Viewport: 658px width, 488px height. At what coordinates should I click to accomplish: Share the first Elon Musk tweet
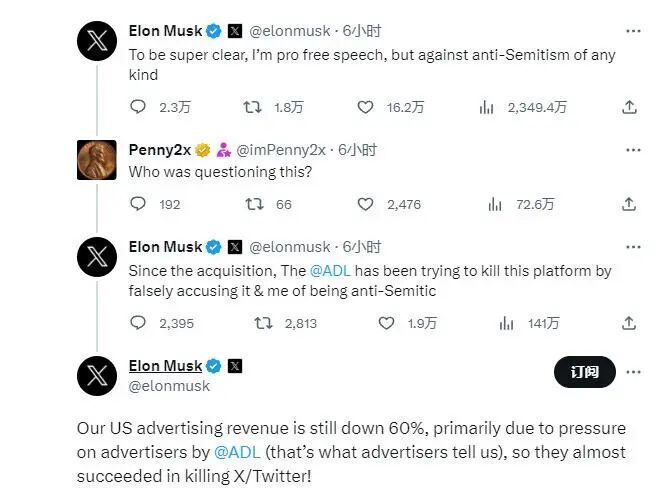pyautogui.click(x=629, y=106)
